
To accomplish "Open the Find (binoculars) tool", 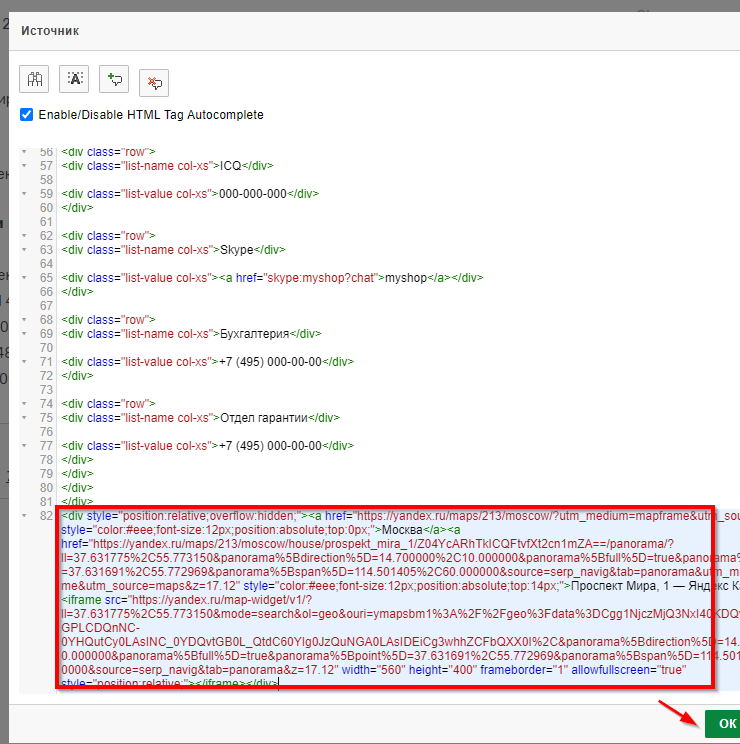I will (x=33, y=80).
